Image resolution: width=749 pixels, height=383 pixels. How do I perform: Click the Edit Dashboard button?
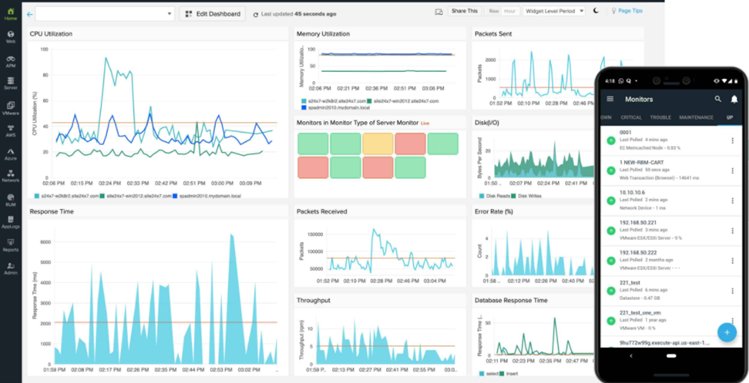click(213, 14)
